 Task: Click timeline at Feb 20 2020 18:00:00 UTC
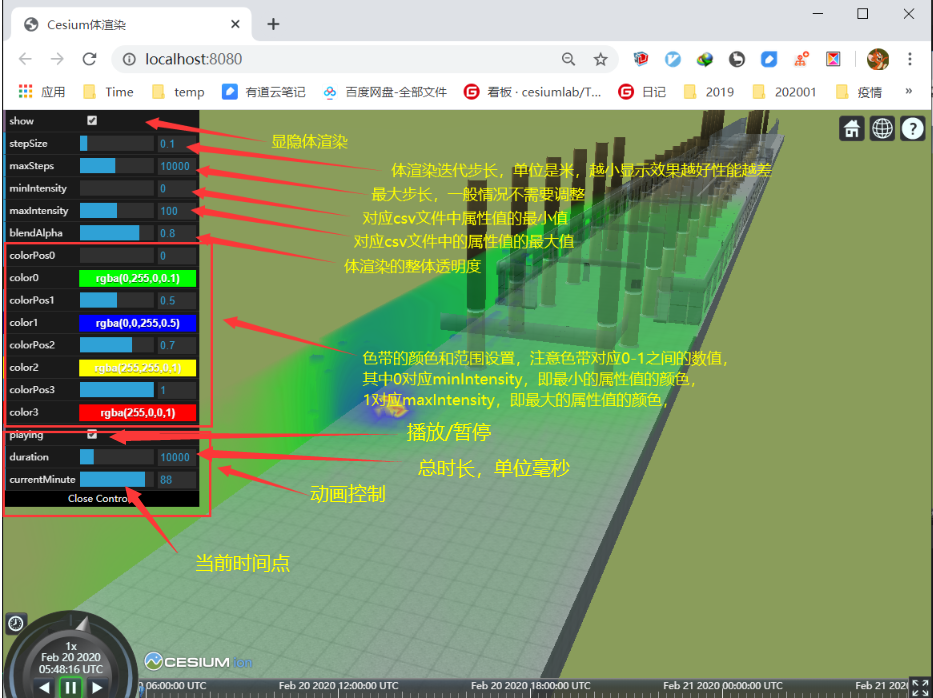tap(531, 686)
